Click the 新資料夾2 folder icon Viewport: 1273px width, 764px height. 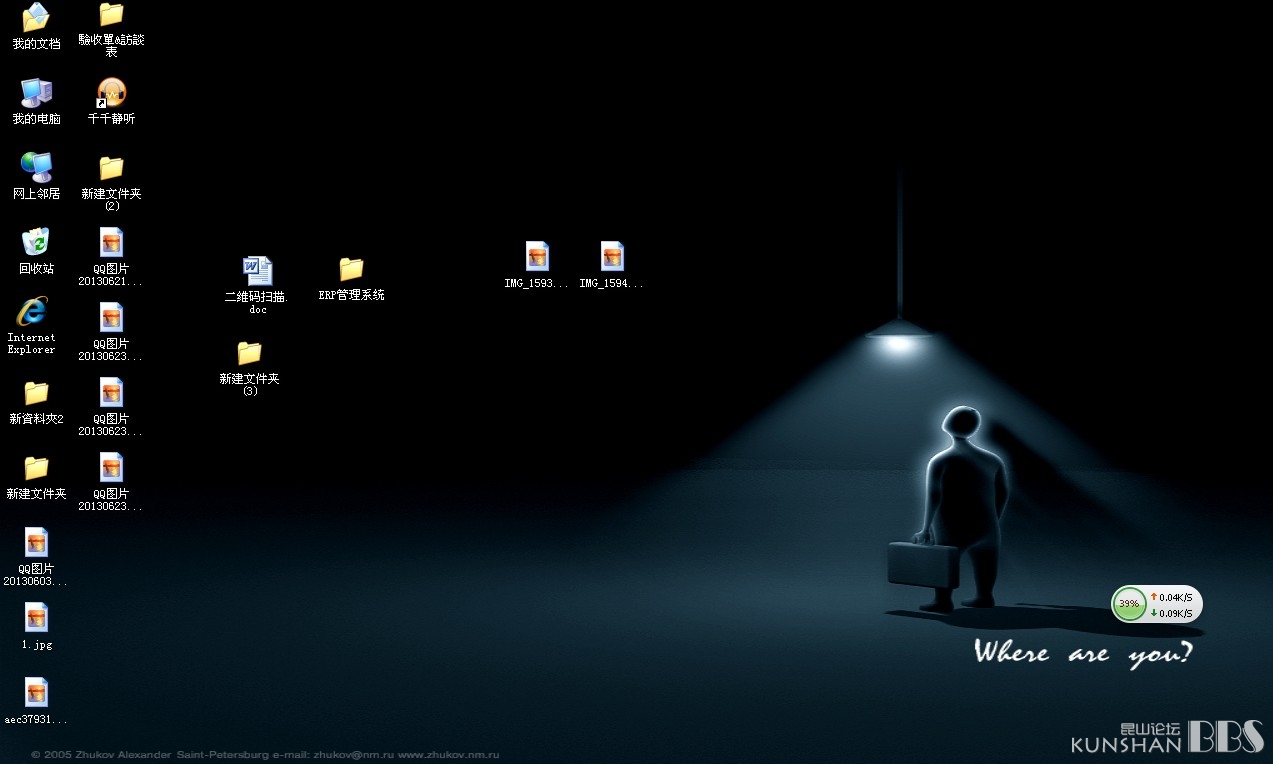point(36,393)
